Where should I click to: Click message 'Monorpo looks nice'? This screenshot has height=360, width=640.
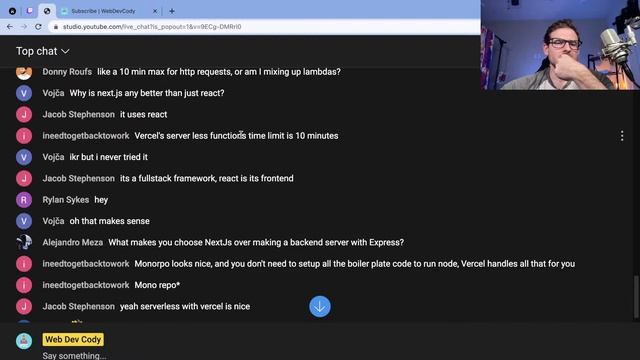pos(355,264)
